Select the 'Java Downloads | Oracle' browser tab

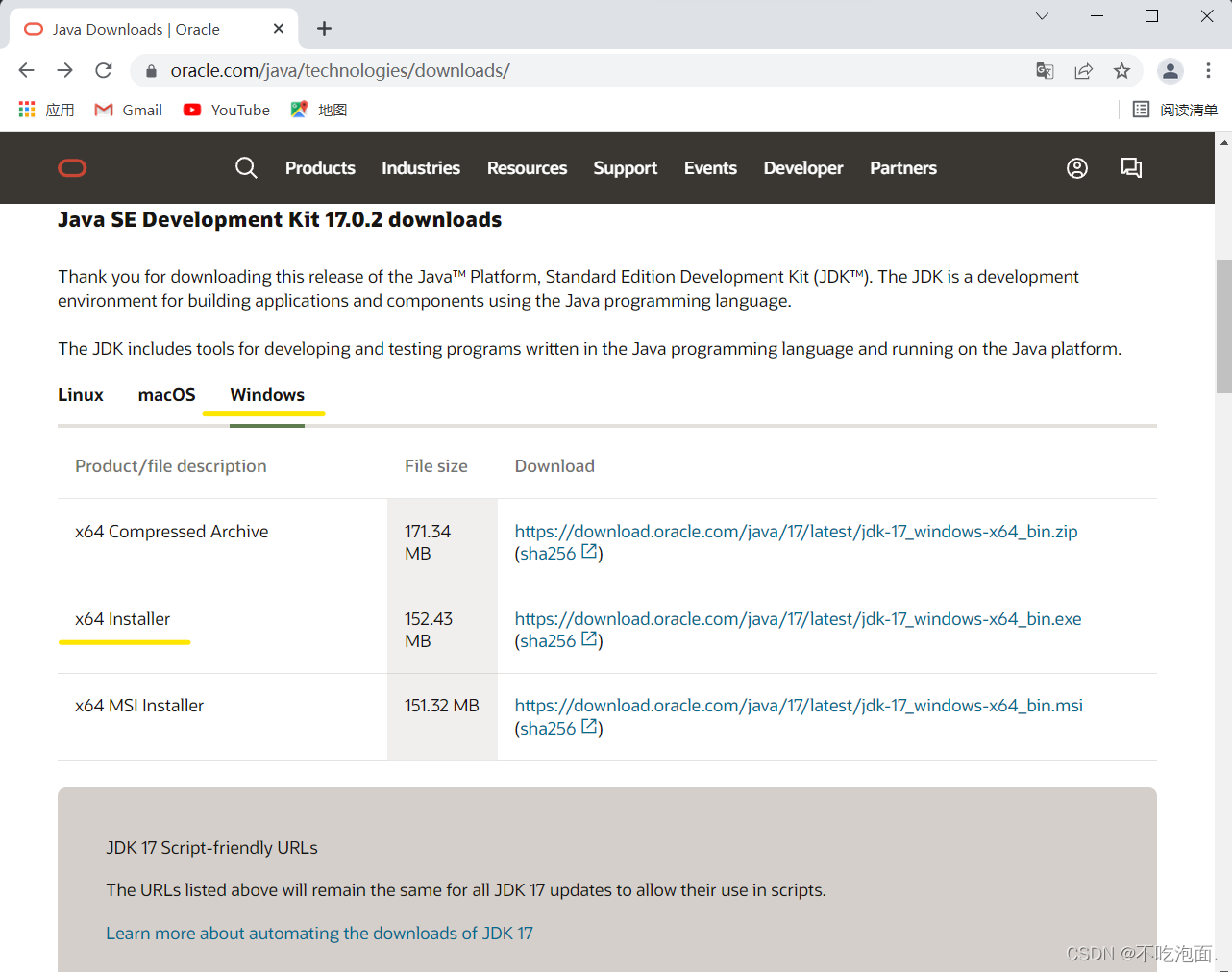154,29
